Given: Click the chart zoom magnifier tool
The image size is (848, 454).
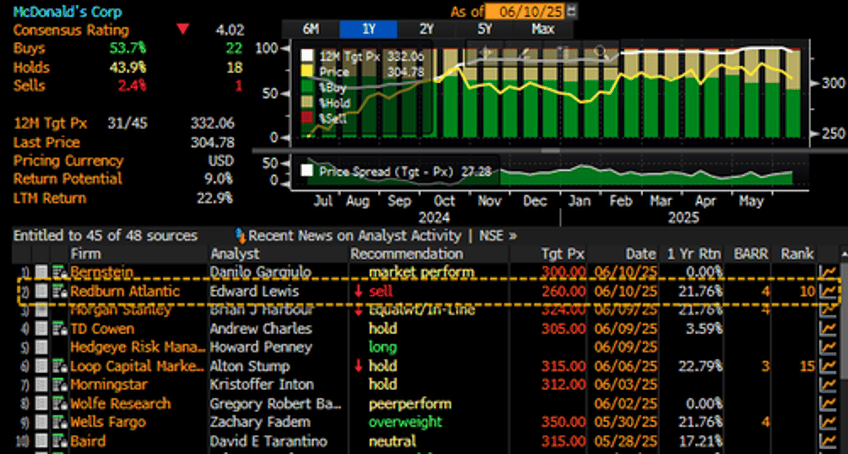Looking at the screenshot, I should [600, 52].
